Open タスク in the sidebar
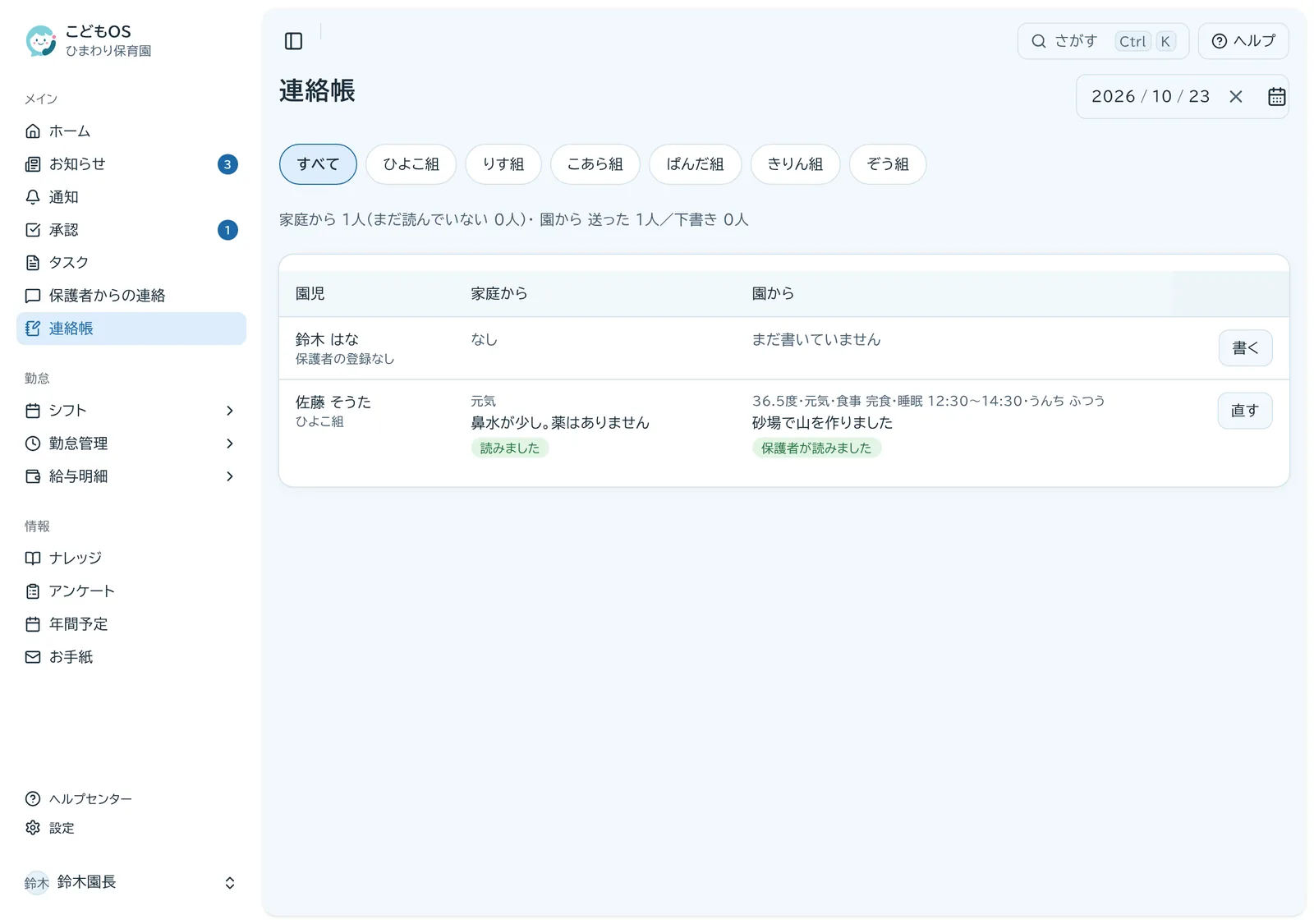Screen dimensions: 1314x924 tap(131, 263)
